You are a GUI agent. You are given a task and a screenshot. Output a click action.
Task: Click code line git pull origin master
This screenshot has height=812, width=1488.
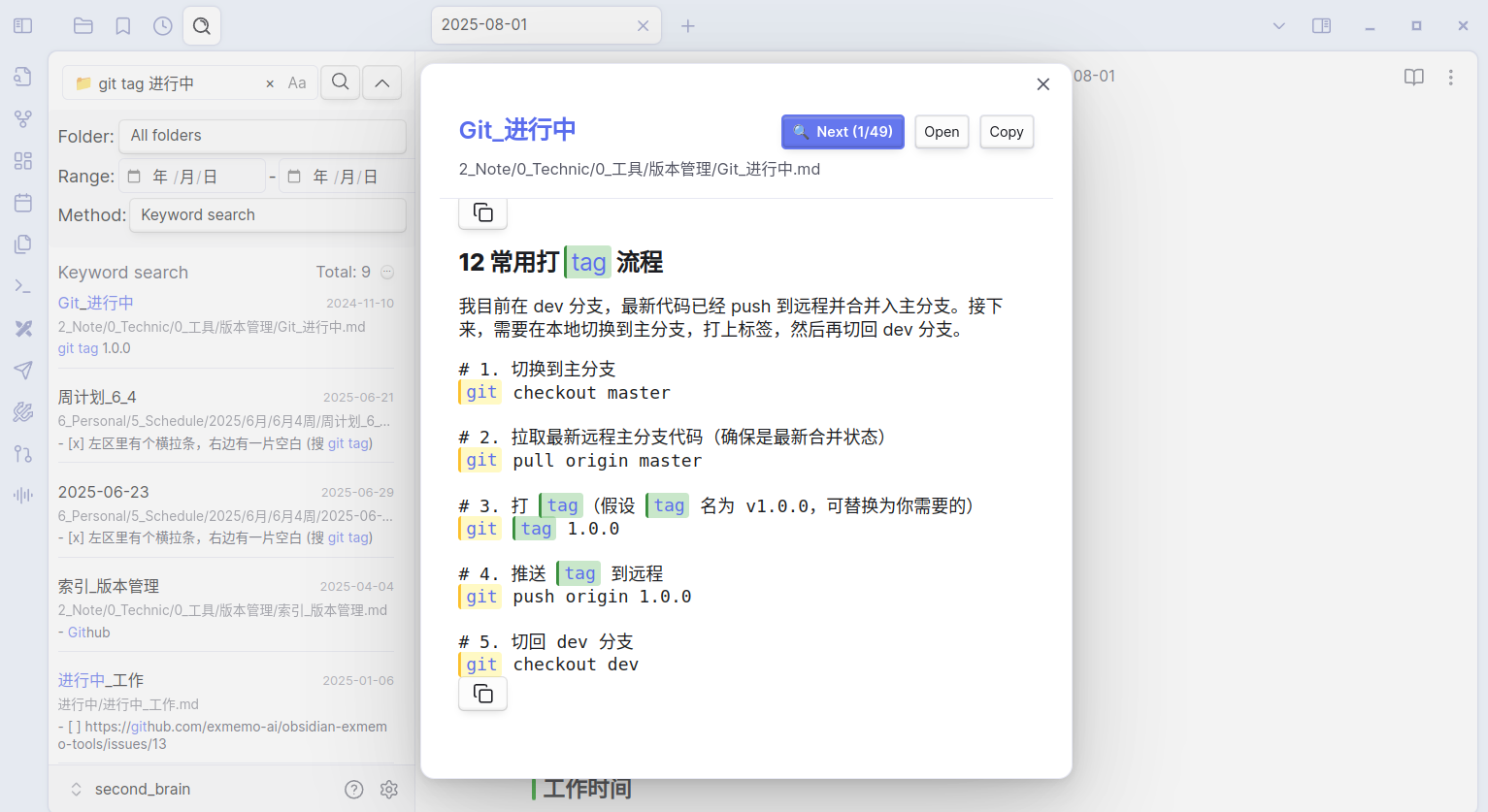(579, 461)
